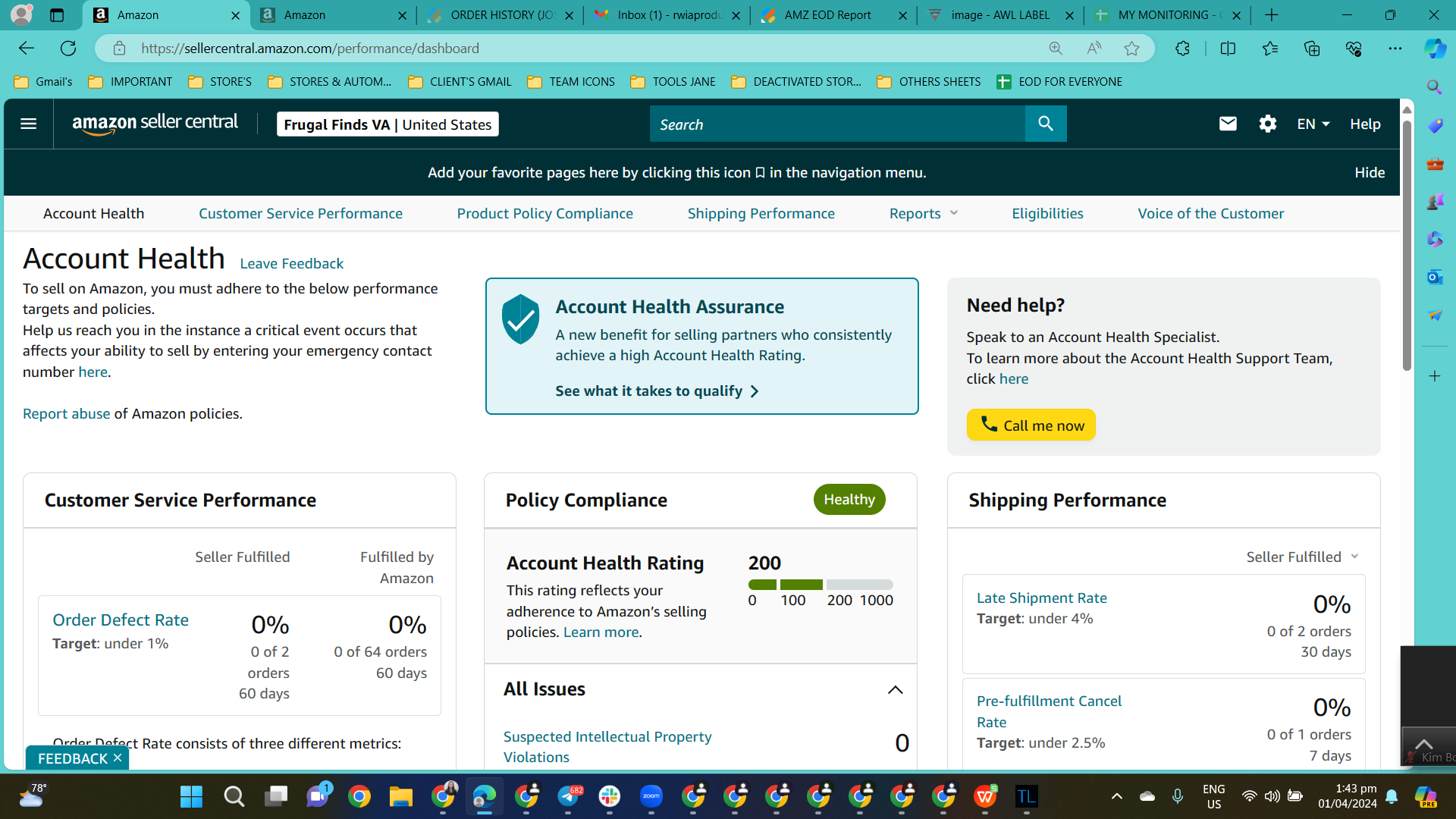Open the IMPORTANT bookmarks folder

(130, 82)
